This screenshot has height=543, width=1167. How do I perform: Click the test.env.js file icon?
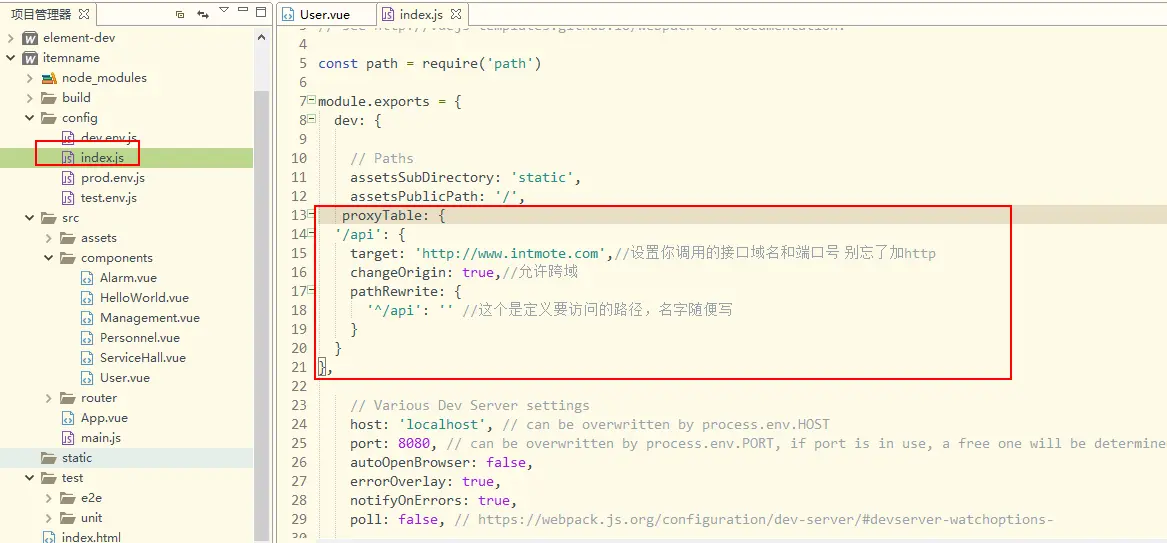(68, 199)
